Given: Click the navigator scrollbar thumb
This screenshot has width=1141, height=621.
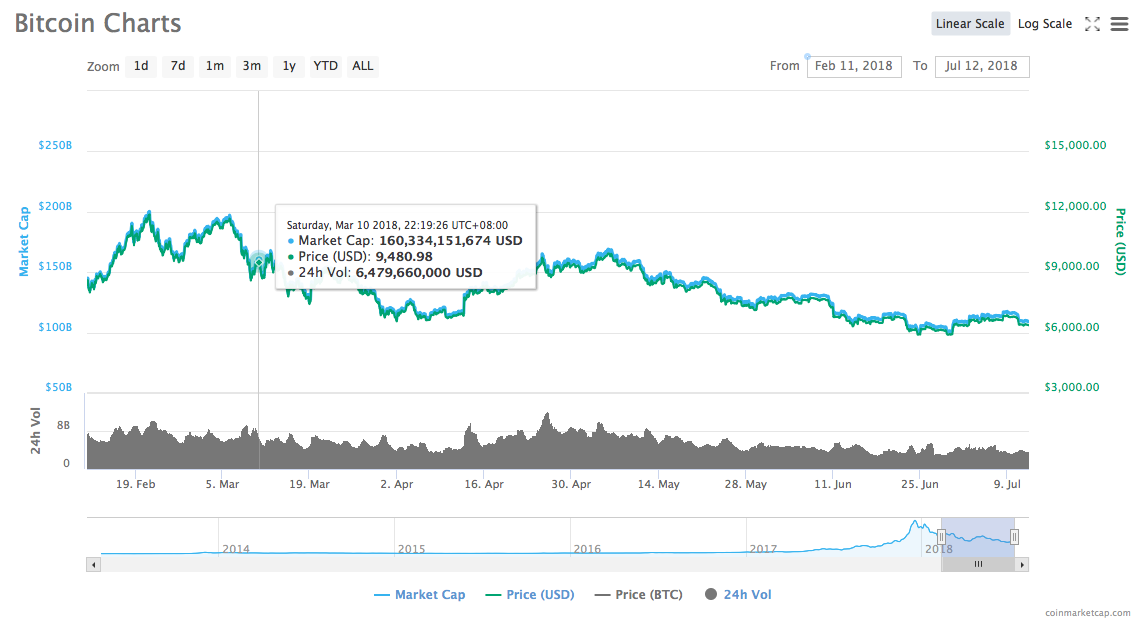Looking at the screenshot, I should click(978, 564).
